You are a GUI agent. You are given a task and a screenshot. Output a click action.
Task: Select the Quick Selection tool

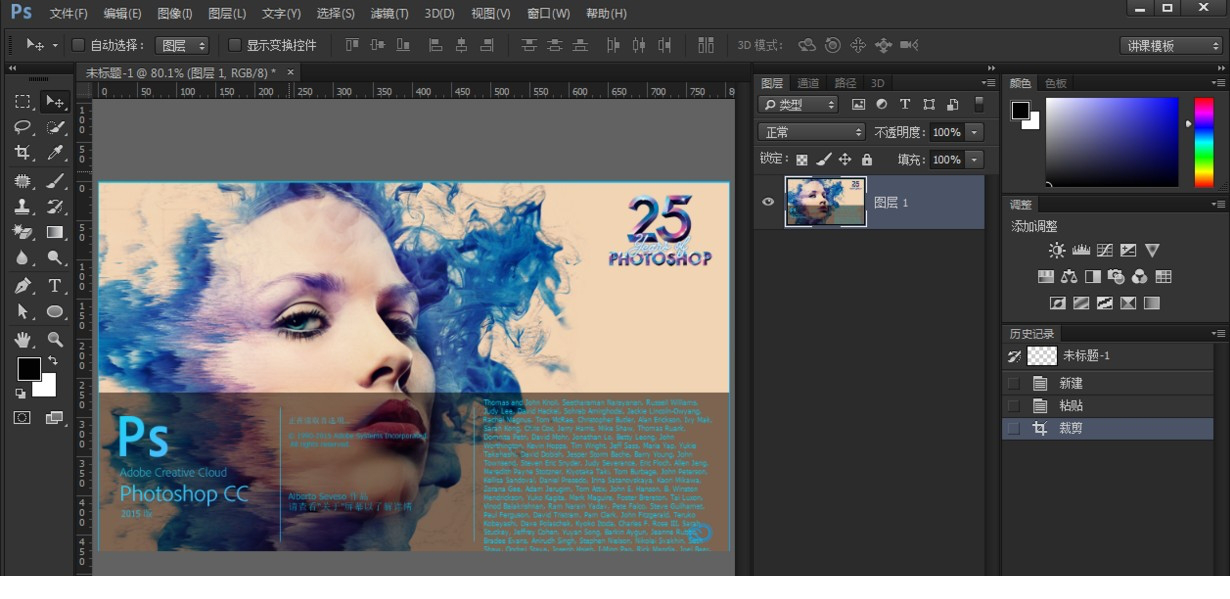(55, 127)
